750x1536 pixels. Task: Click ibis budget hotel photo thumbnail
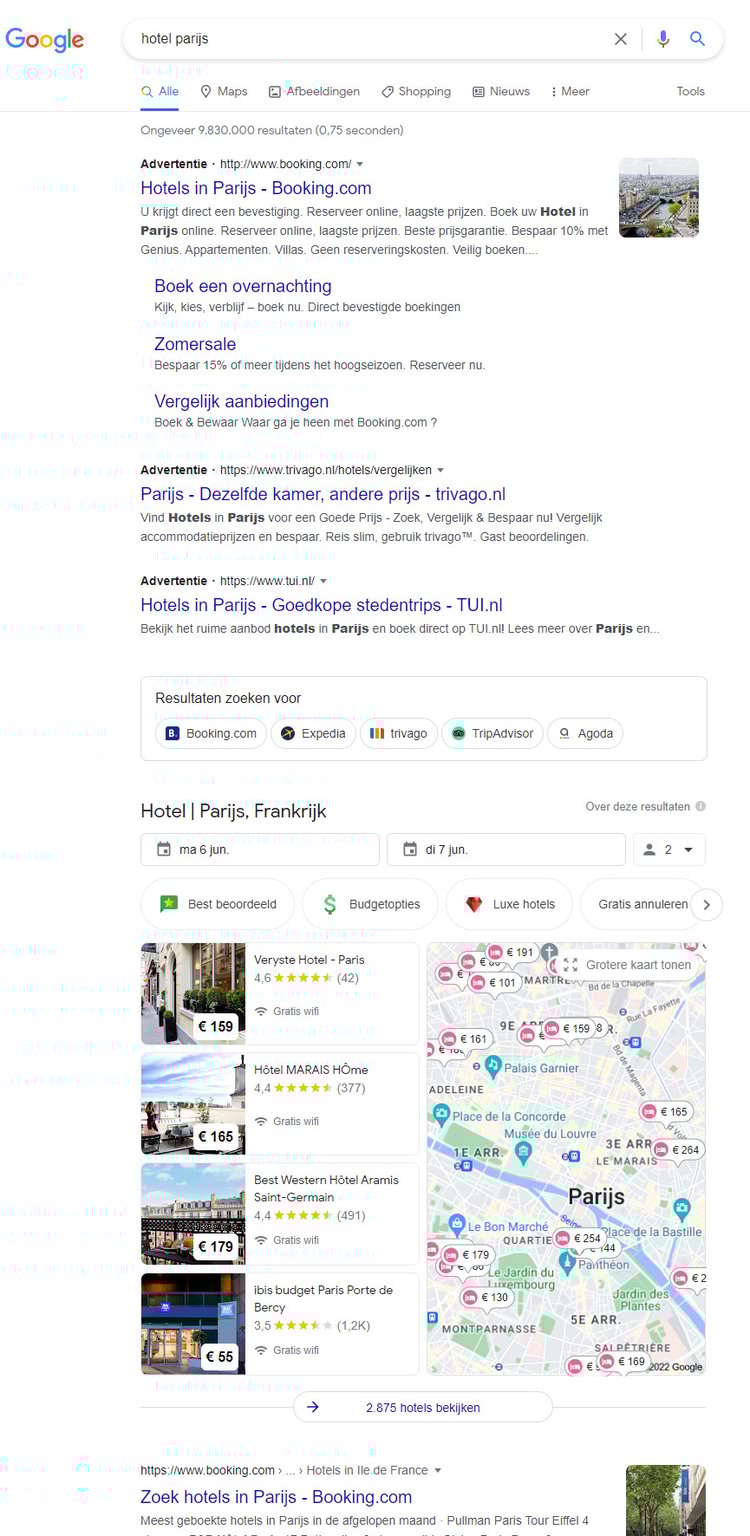click(193, 1324)
